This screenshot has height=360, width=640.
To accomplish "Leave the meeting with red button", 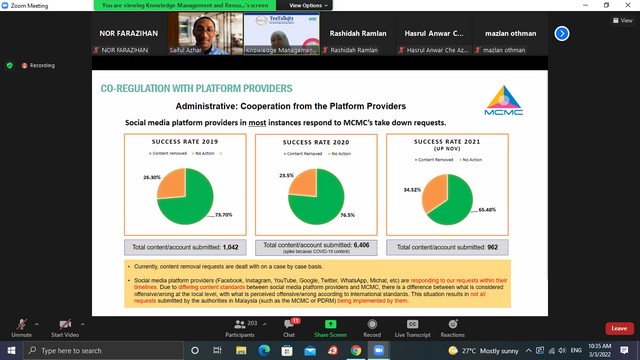I will click(619, 329).
